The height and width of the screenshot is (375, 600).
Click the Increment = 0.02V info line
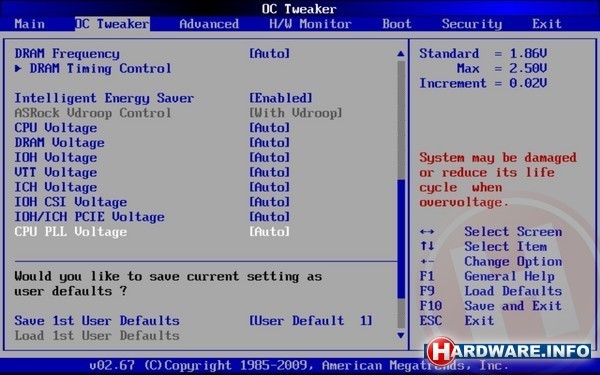point(483,84)
